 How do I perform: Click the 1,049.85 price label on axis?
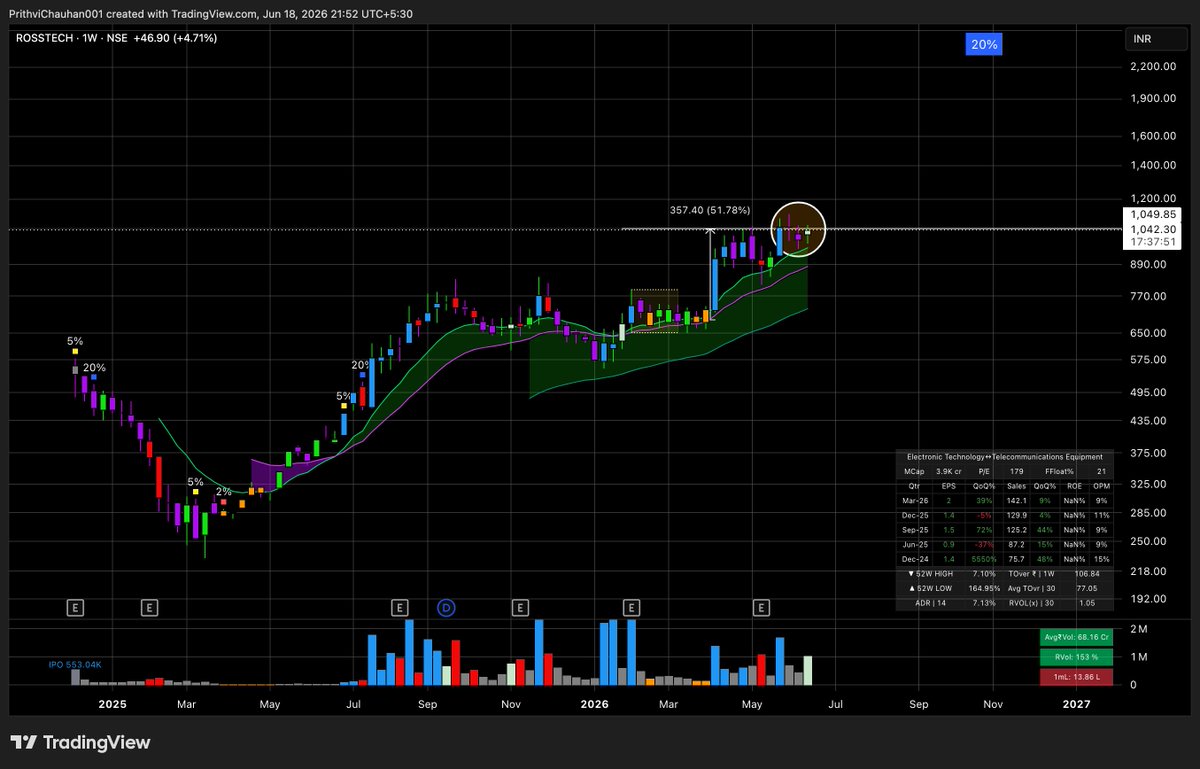[1152, 214]
